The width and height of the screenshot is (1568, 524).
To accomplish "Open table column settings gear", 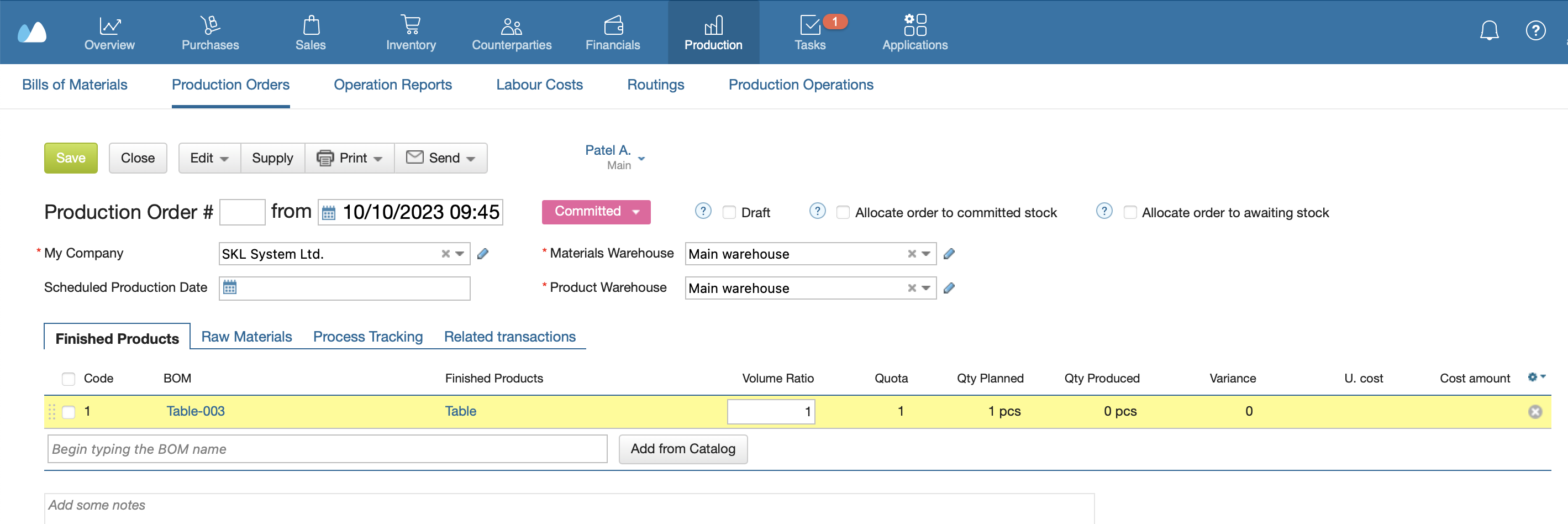I will (x=1537, y=377).
